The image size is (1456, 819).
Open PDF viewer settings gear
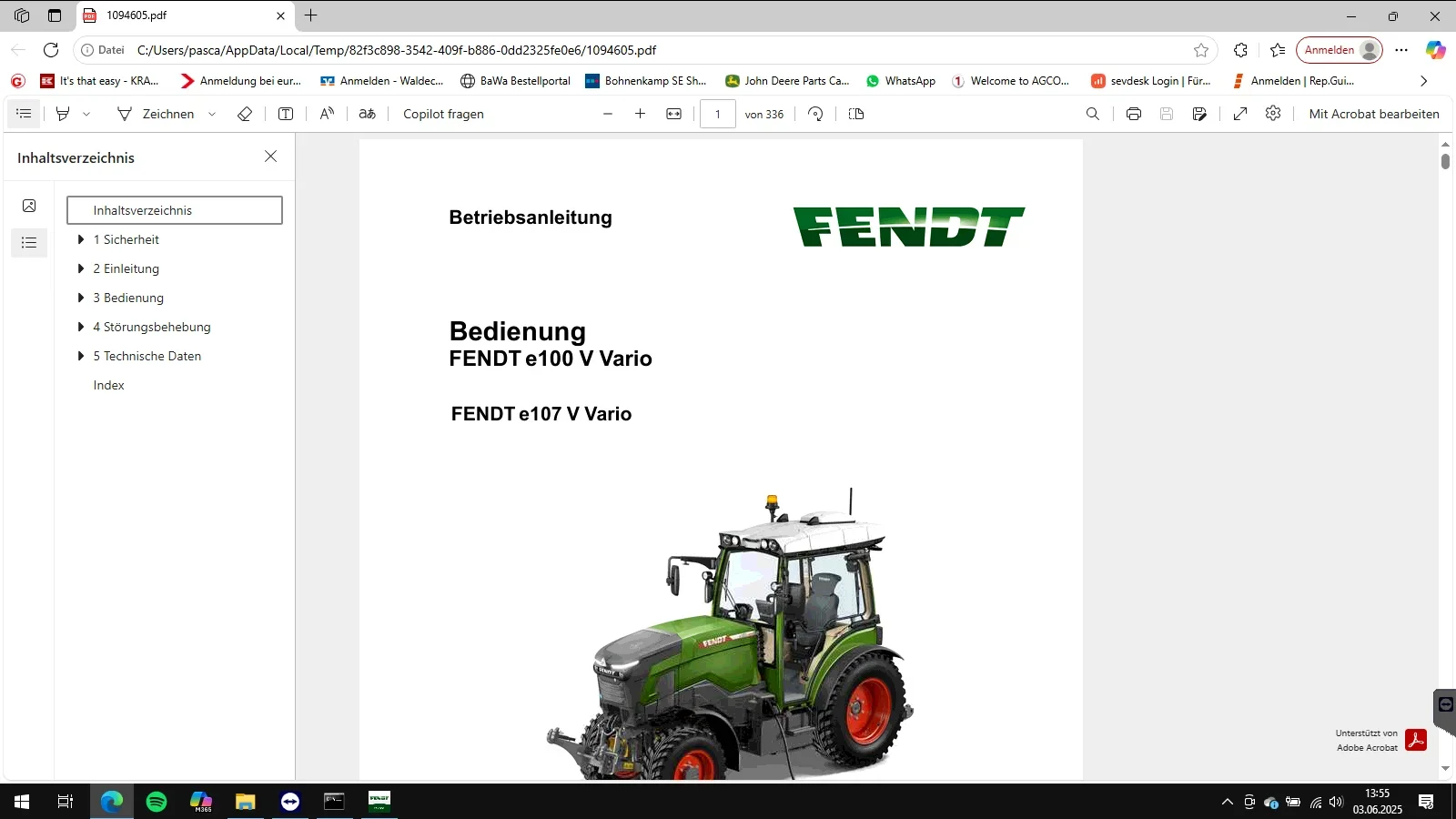[1273, 114]
